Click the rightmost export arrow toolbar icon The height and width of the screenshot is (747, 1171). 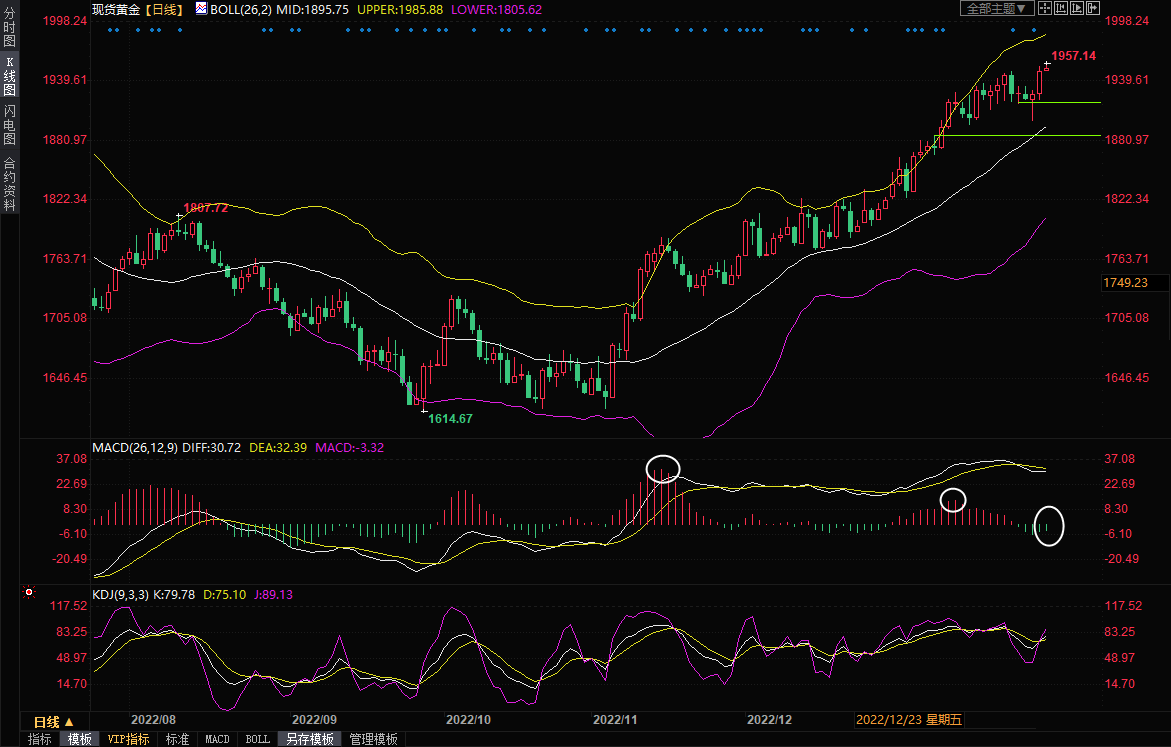coord(1093,8)
